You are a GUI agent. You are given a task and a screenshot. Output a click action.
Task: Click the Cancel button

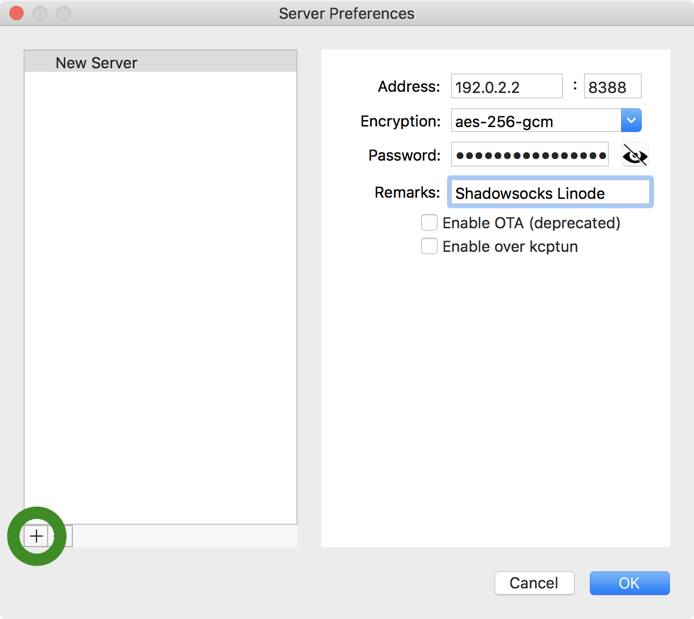pos(533,583)
